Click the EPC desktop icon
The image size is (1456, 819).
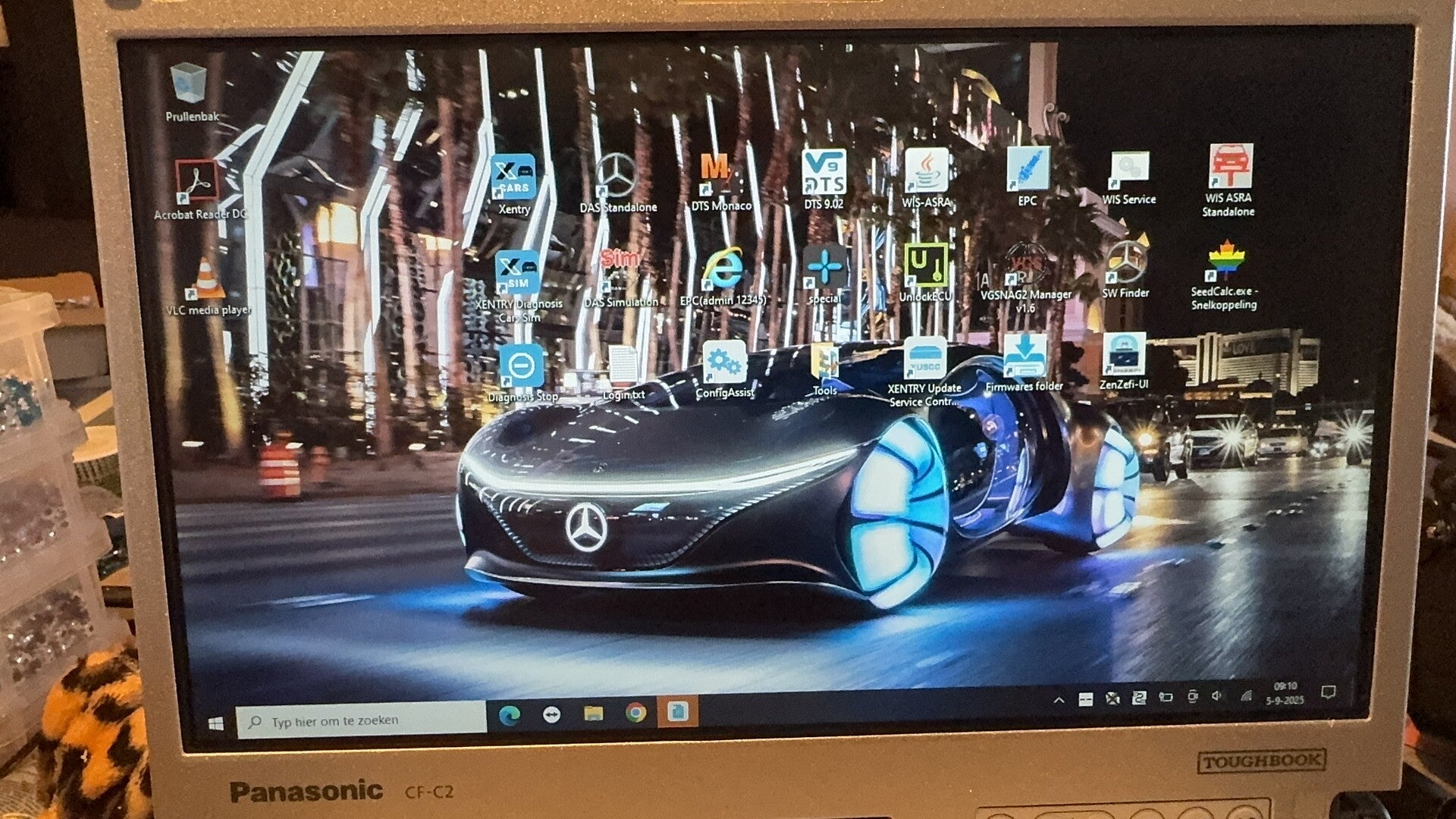click(x=1028, y=169)
